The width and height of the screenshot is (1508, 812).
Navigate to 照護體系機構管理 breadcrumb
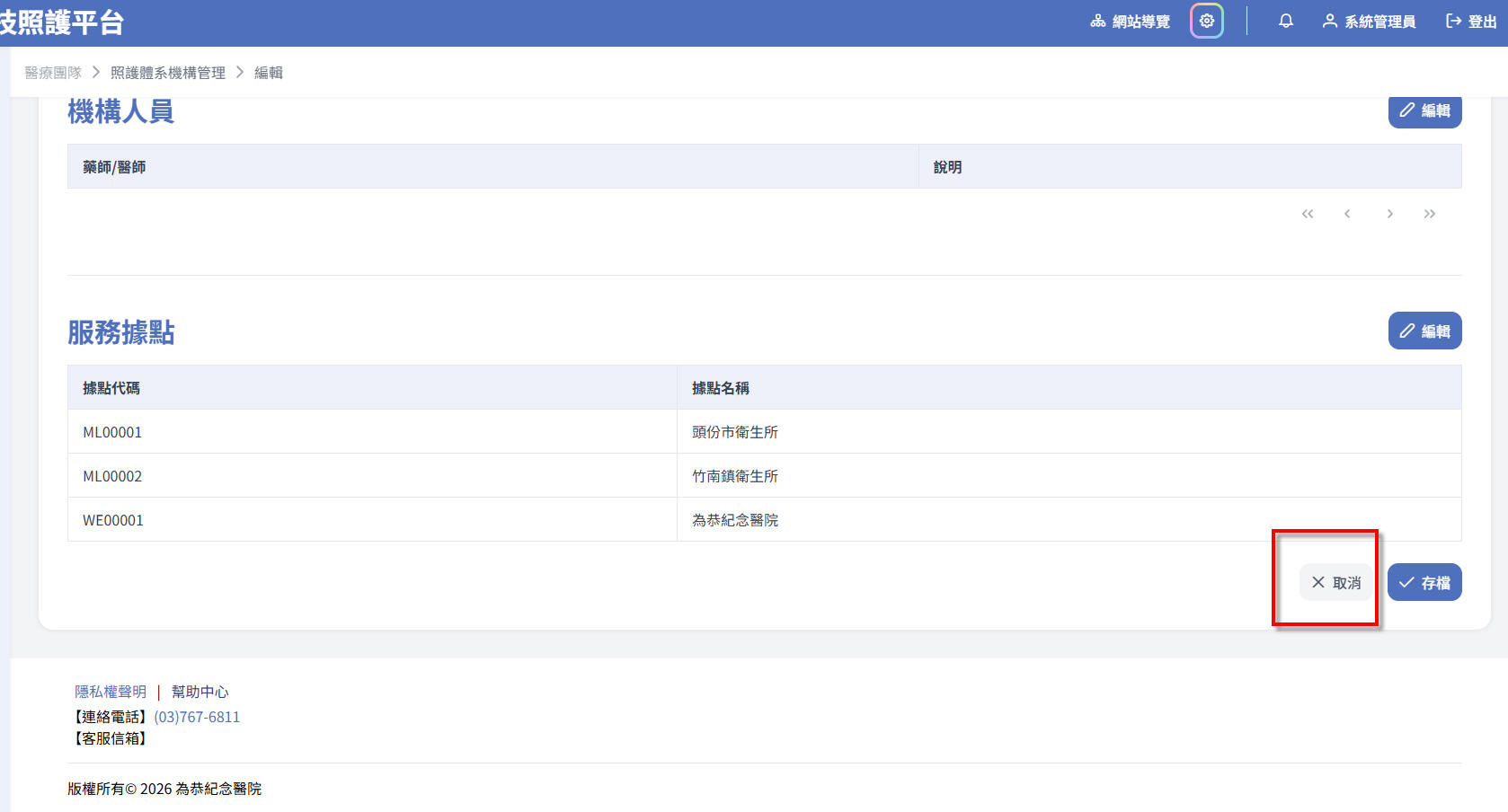[168, 73]
